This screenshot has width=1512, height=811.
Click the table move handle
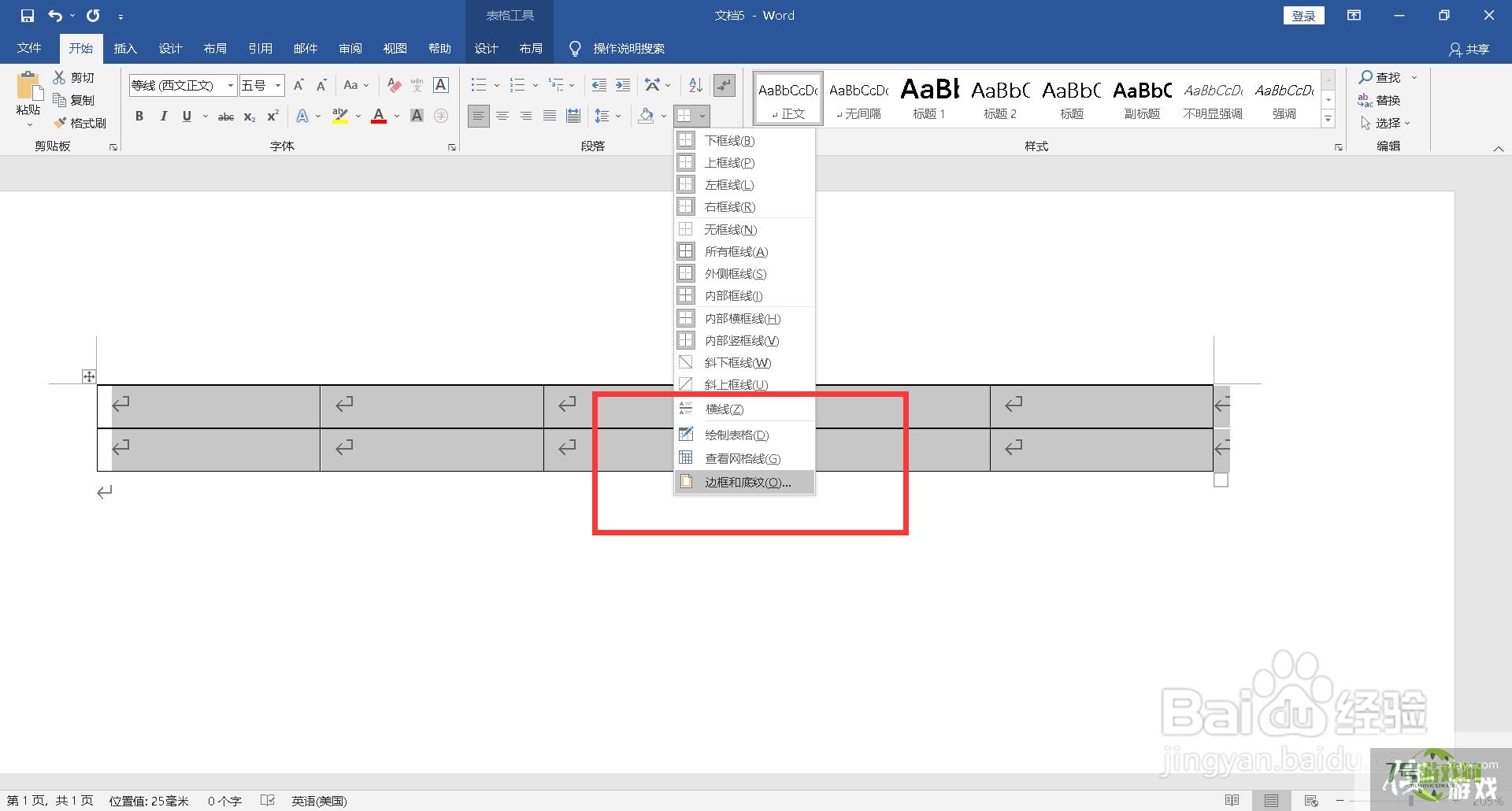[89, 376]
